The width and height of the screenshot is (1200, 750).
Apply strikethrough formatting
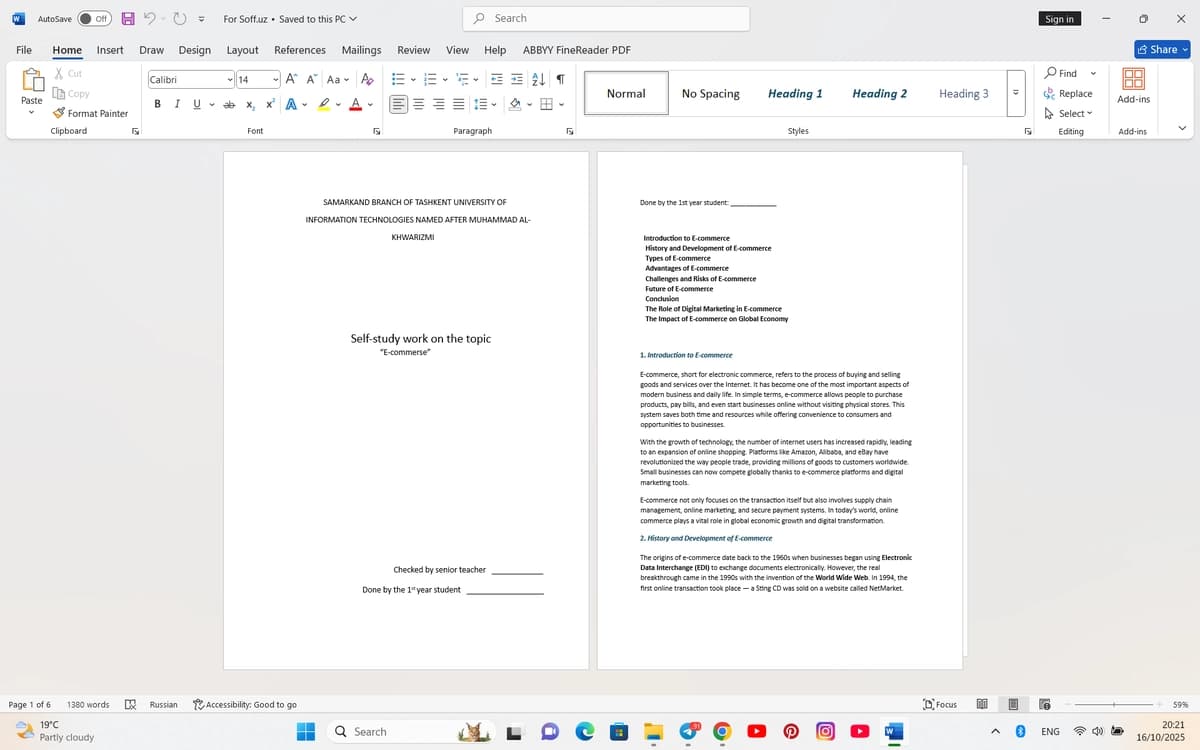tap(229, 104)
